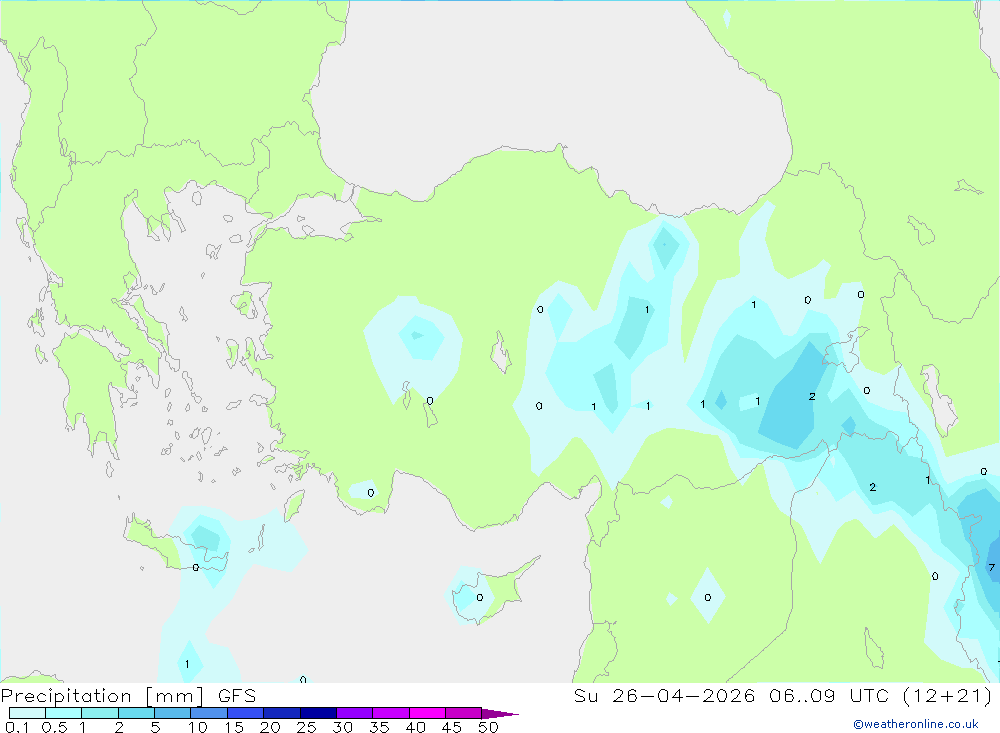Click the '10' legend label
This screenshot has height=733, width=1000.
pos(198,727)
